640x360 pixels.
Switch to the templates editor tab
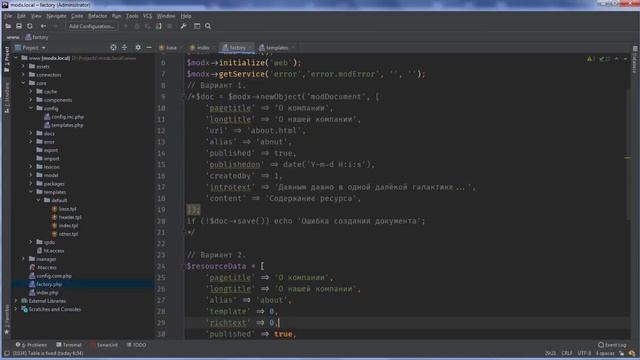pyautogui.click(x=276, y=48)
